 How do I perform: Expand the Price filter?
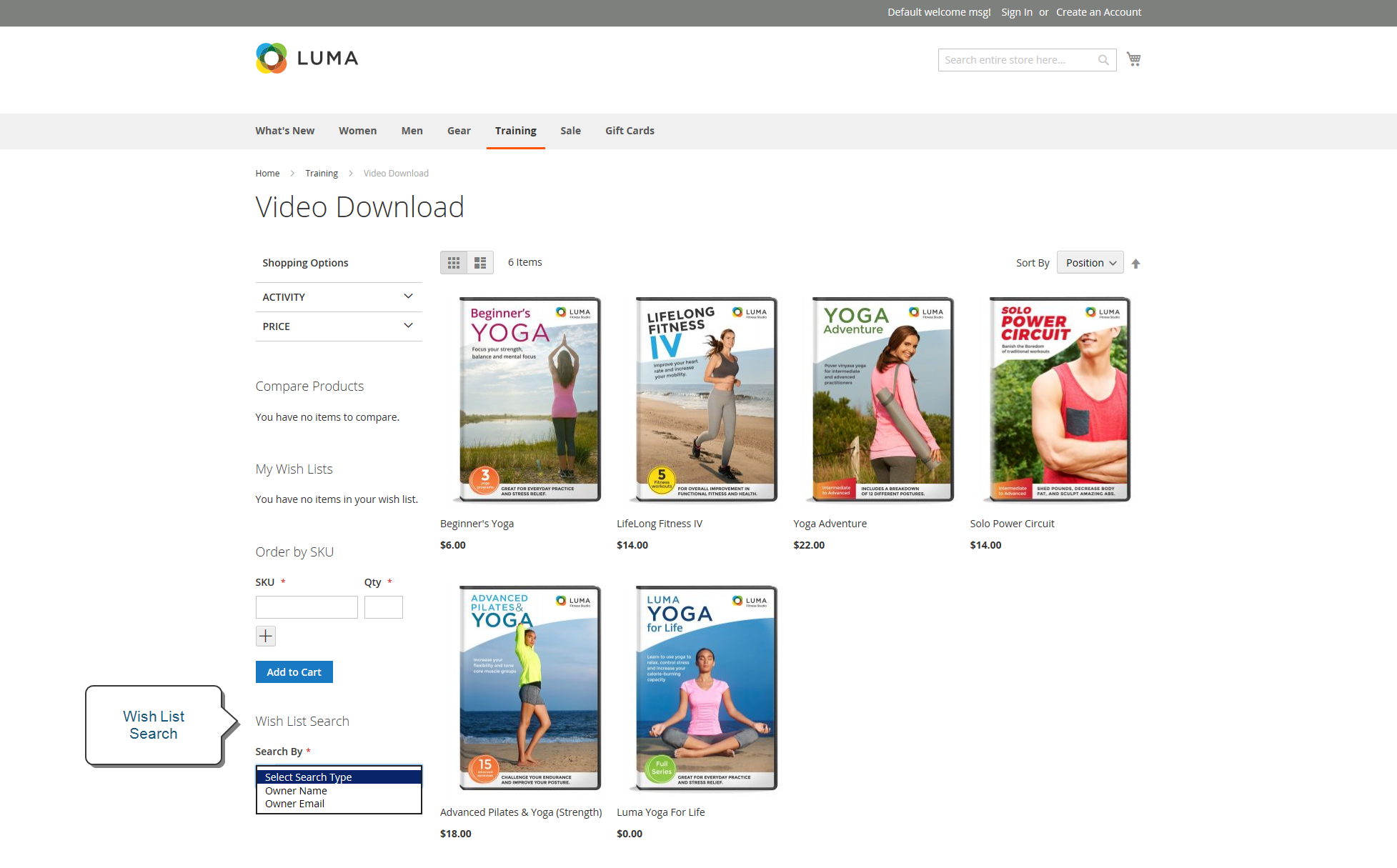point(339,326)
